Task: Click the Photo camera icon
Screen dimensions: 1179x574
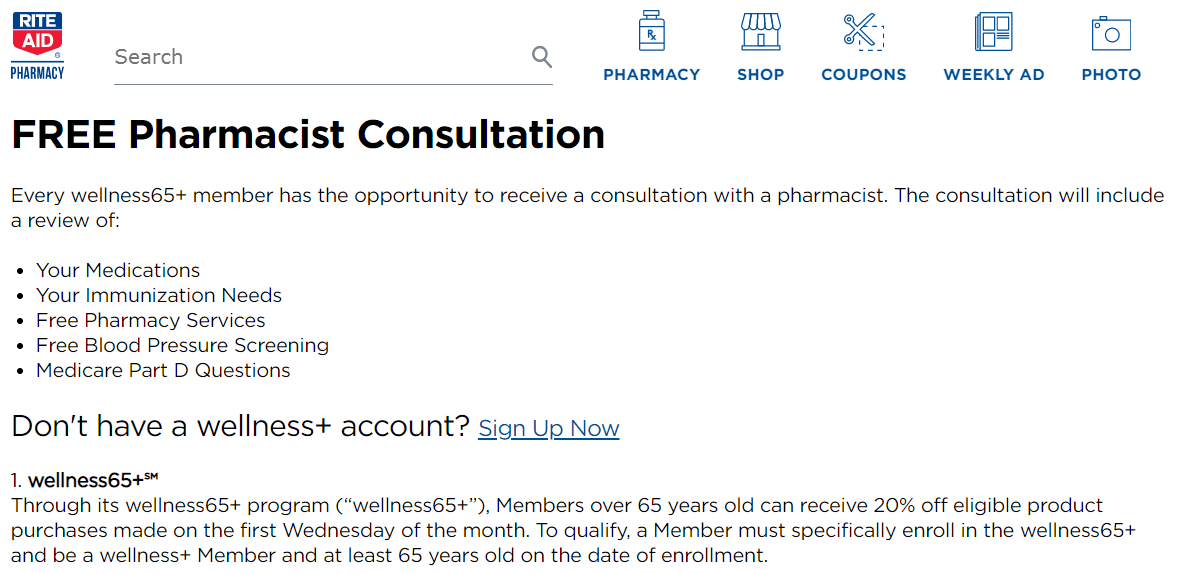Action: click(x=1111, y=33)
